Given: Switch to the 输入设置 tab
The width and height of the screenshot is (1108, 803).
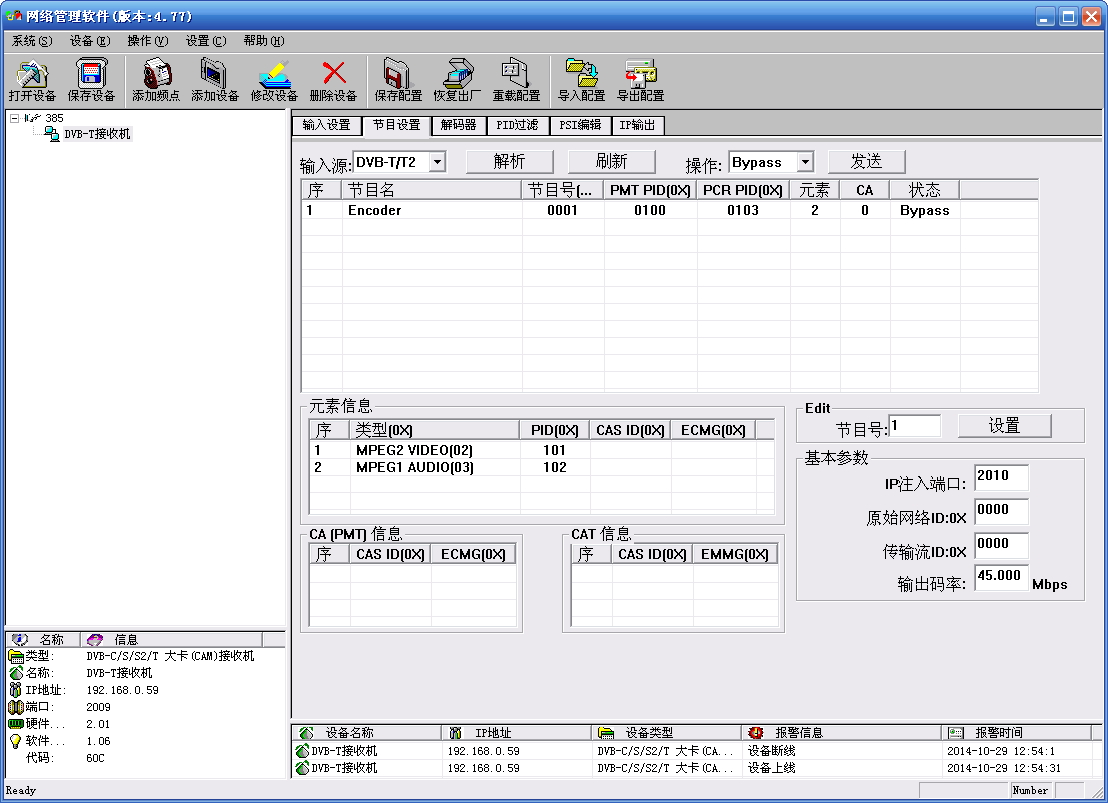Looking at the screenshot, I should [x=326, y=125].
